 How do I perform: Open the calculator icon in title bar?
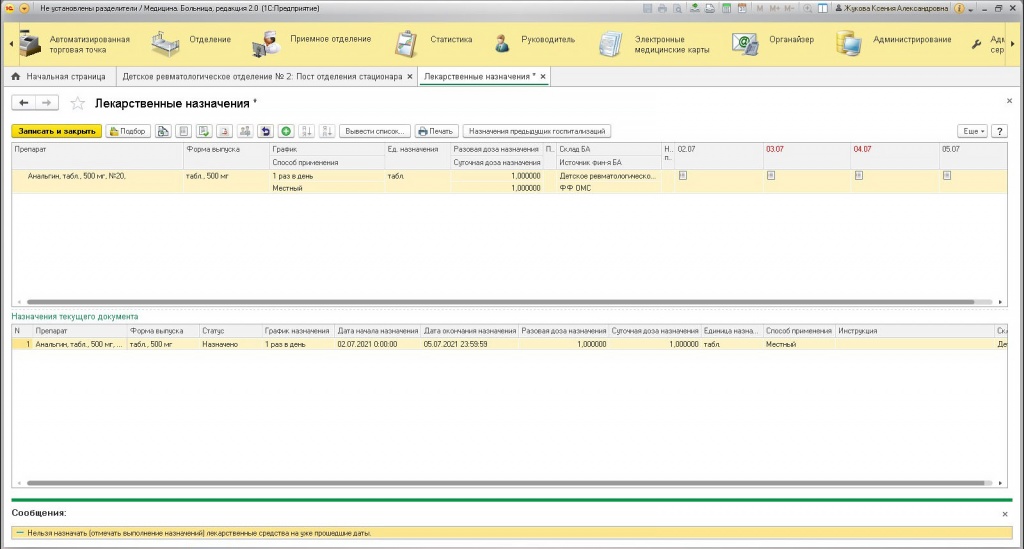pyautogui.click(x=726, y=8)
